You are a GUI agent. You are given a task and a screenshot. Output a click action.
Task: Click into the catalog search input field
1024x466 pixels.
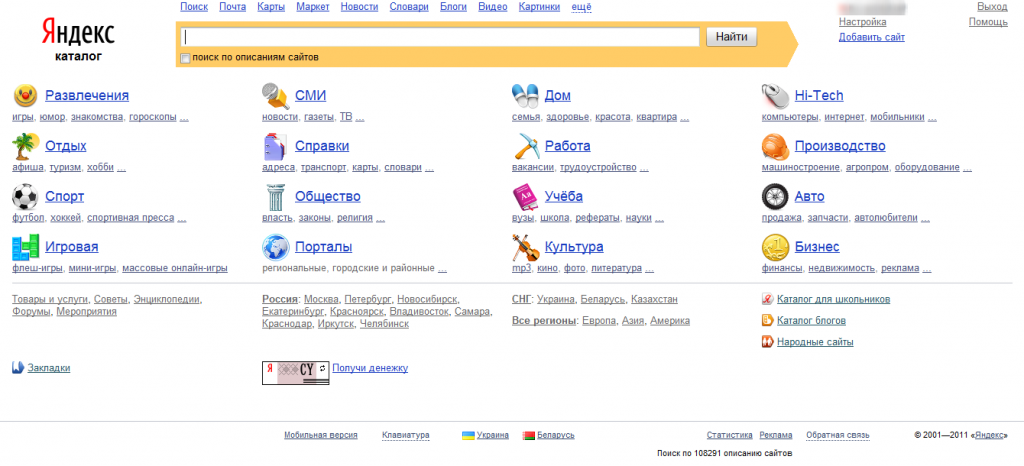tap(441, 37)
